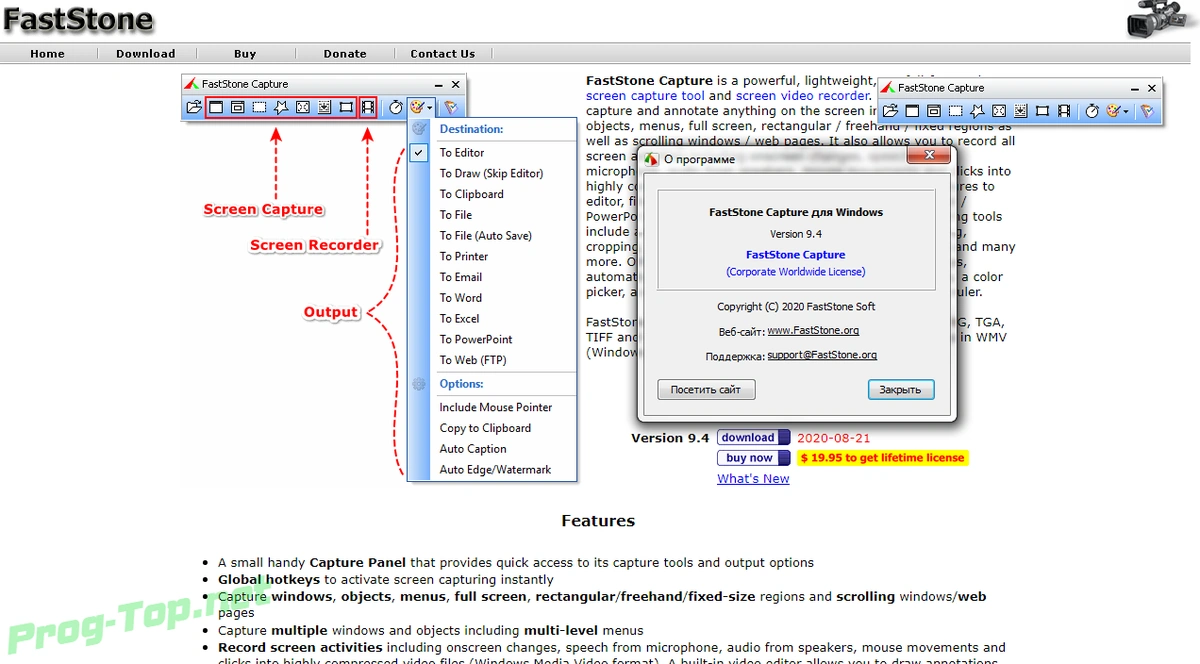
Task: Select Scrolling Window icon in right panel
Action: tap(1021, 111)
